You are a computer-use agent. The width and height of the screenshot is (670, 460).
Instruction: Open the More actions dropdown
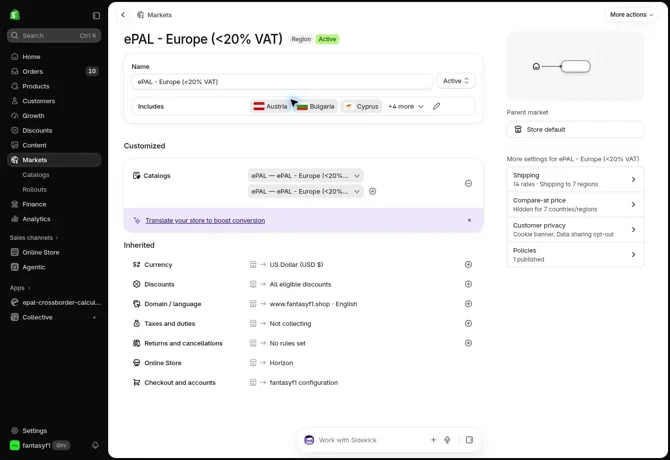pyautogui.click(x=631, y=15)
